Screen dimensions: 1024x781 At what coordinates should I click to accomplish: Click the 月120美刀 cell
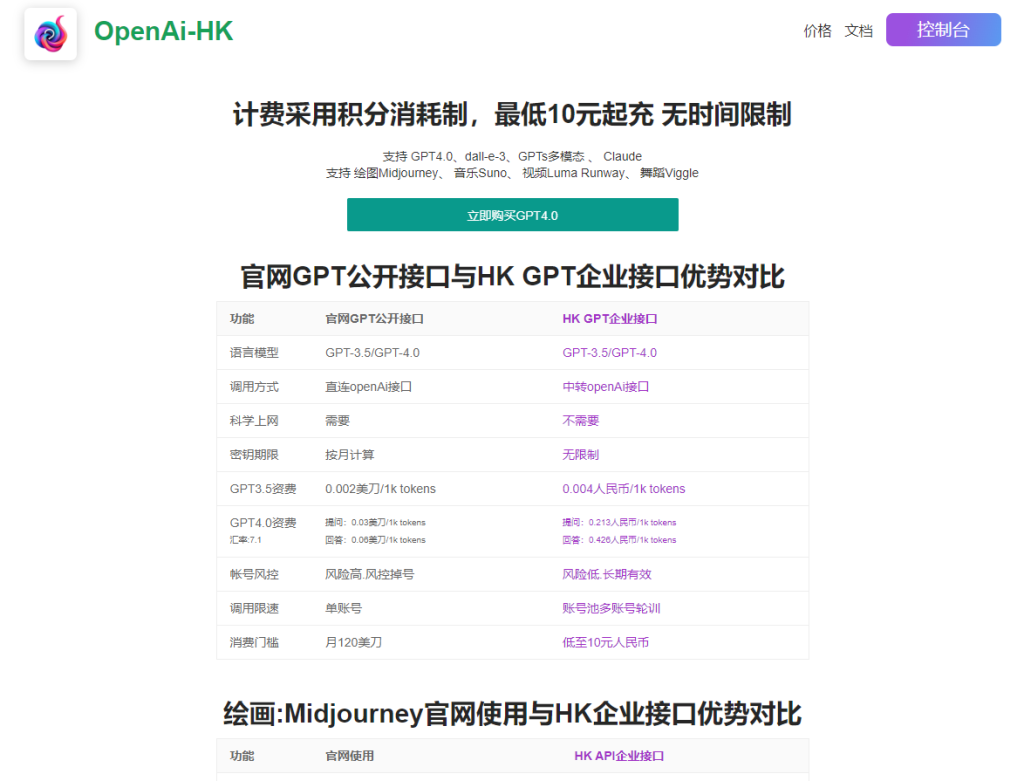point(353,643)
